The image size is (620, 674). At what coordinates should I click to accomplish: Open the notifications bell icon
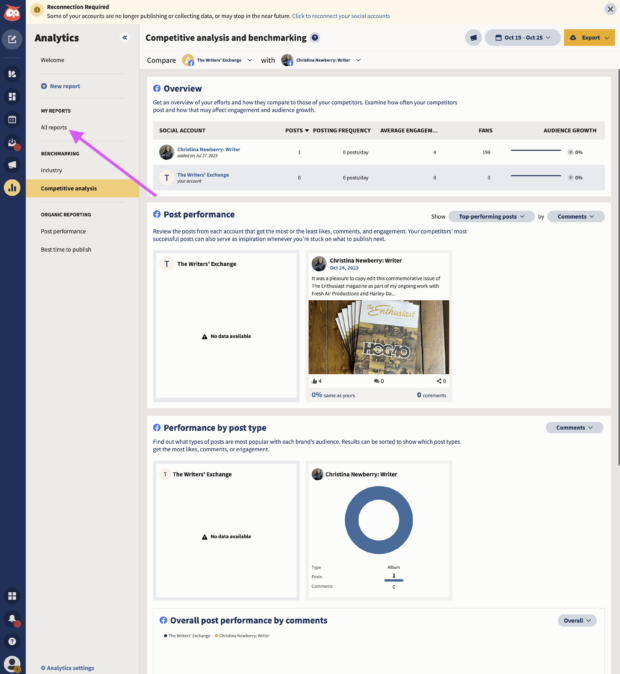pyautogui.click(x=12, y=619)
